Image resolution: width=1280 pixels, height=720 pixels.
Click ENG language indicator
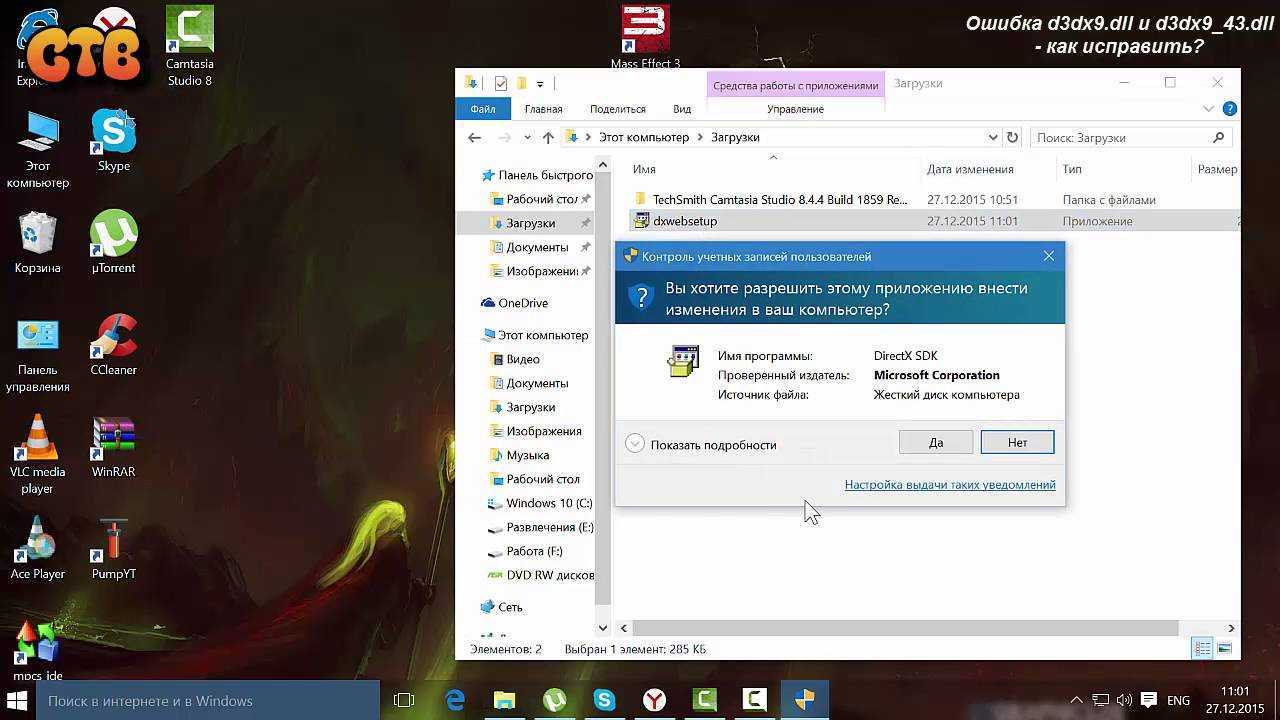(x=1178, y=701)
